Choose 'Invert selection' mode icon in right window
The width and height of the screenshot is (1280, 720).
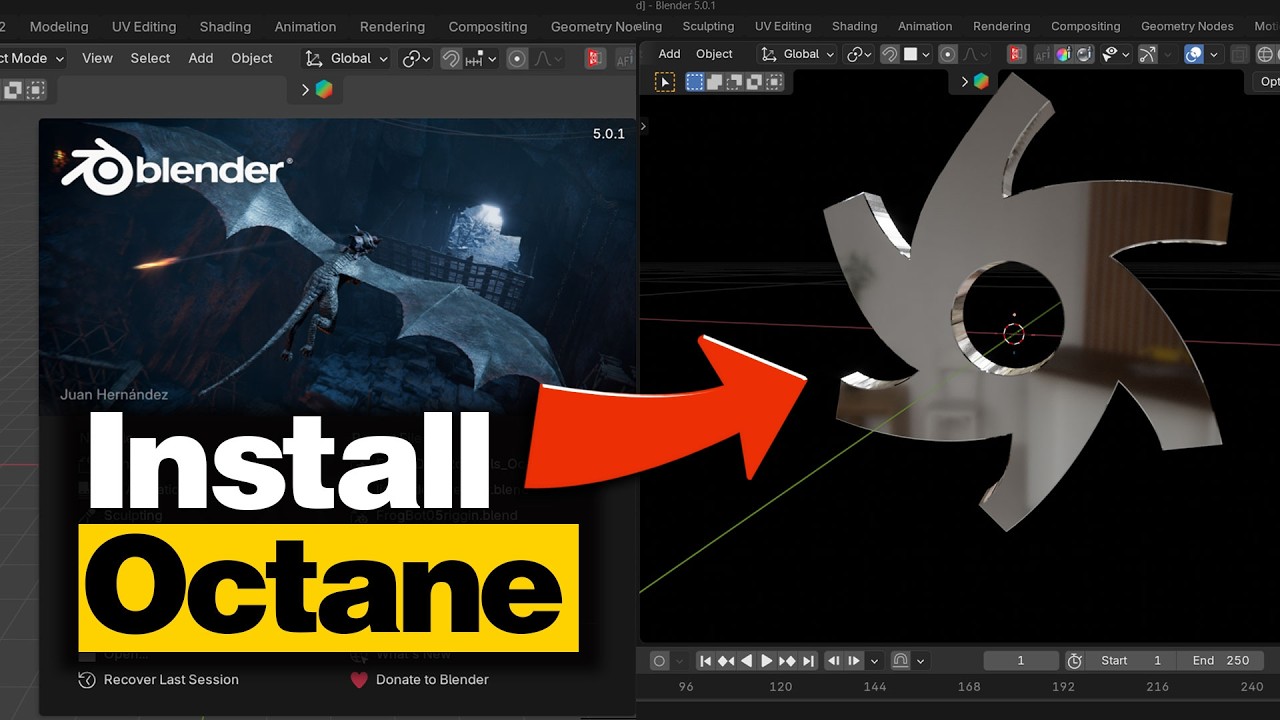(x=752, y=82)
